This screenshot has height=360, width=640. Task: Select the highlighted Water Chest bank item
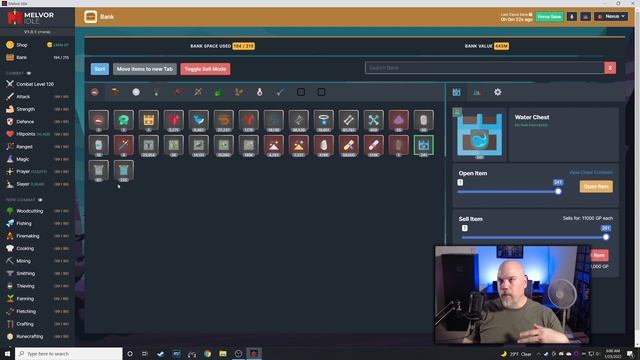coord(424,146)
